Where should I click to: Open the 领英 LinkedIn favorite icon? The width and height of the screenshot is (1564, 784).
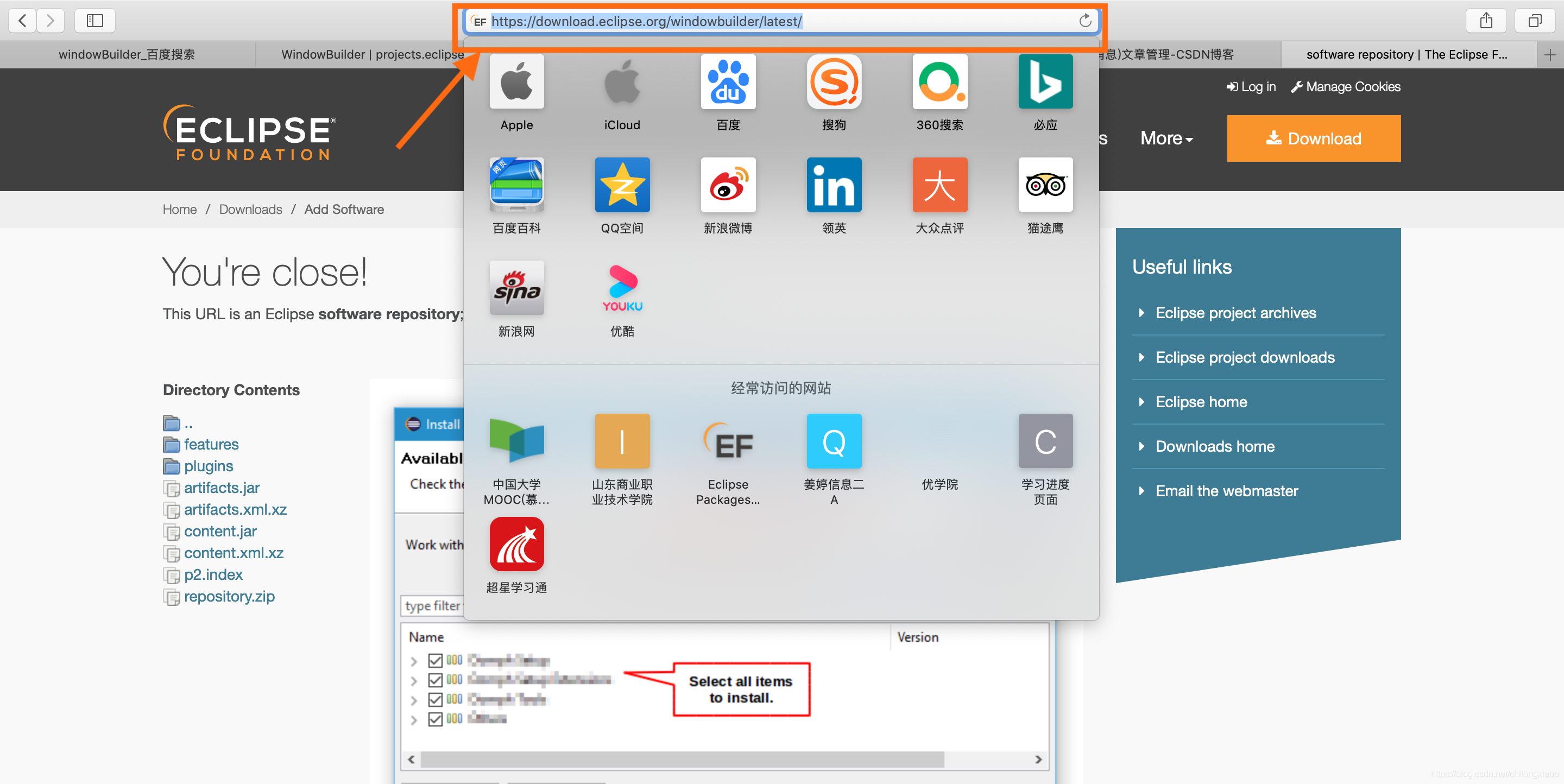[834, 185]
